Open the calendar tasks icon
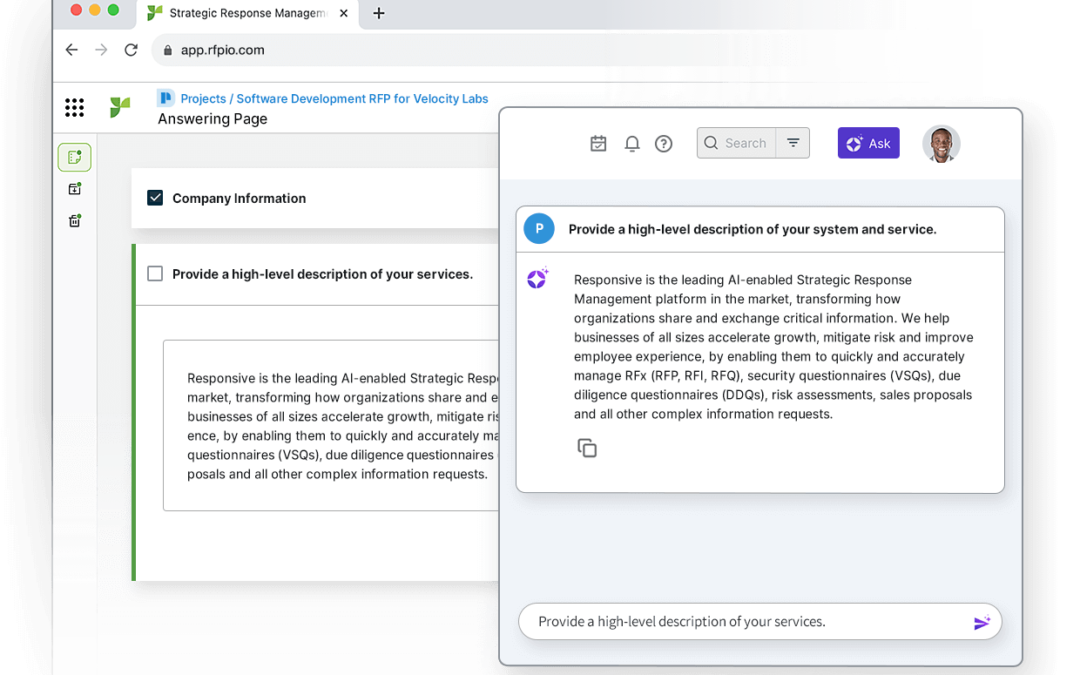This screenshot has width=1080, height=675. [598, 144]
